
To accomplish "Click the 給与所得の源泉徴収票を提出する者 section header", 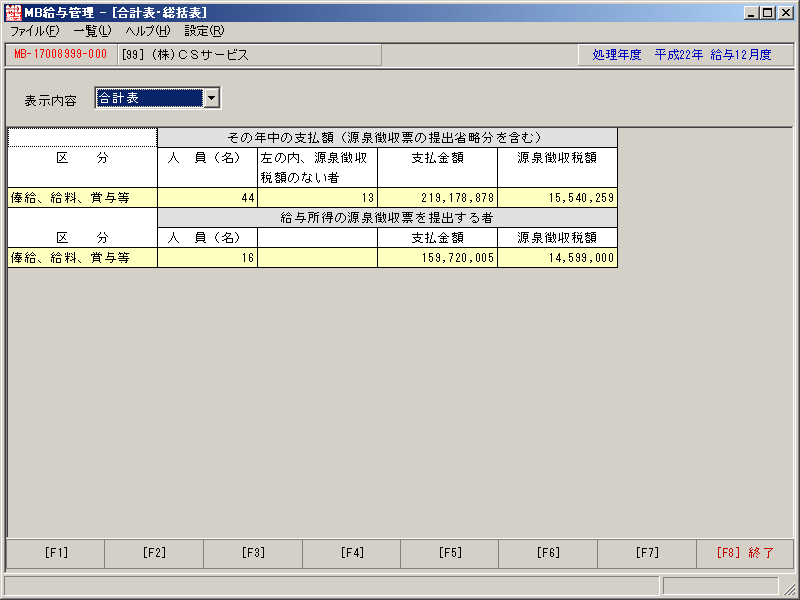I will (x=387, y=218).
